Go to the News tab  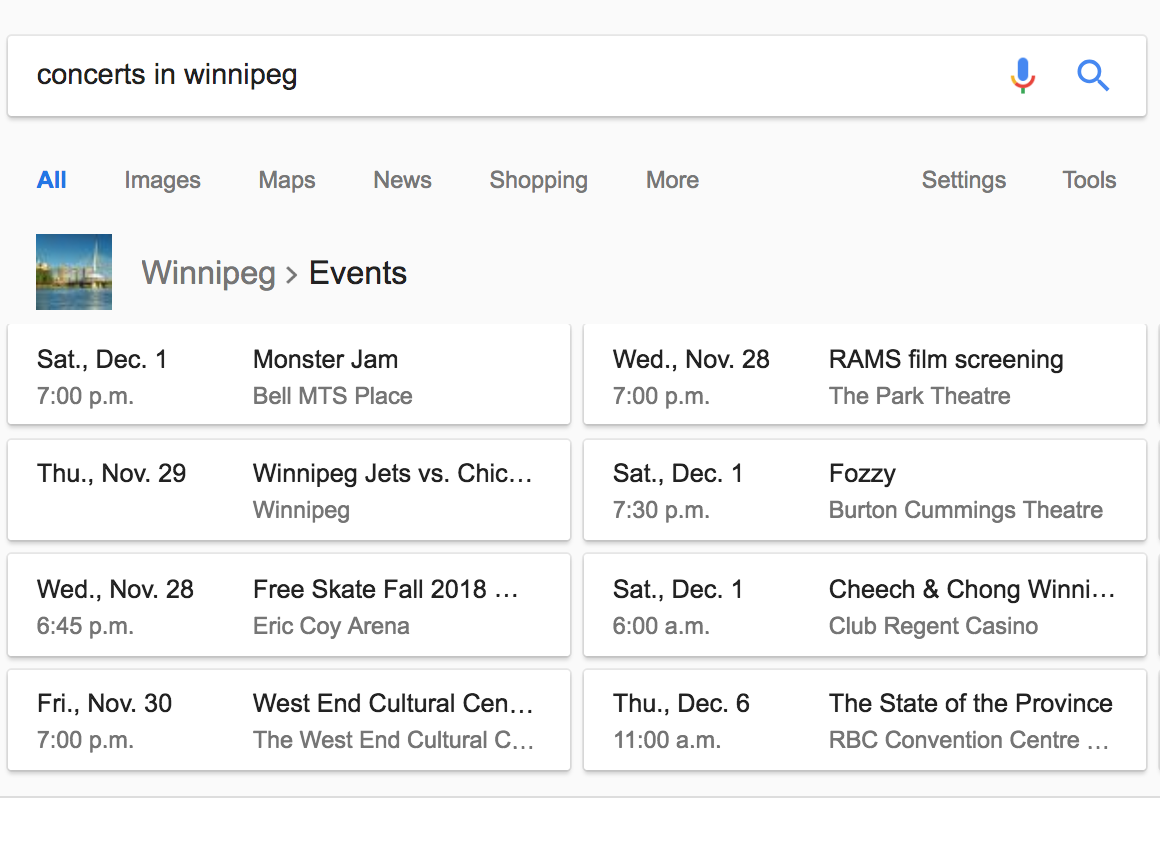tap(402, 180)
